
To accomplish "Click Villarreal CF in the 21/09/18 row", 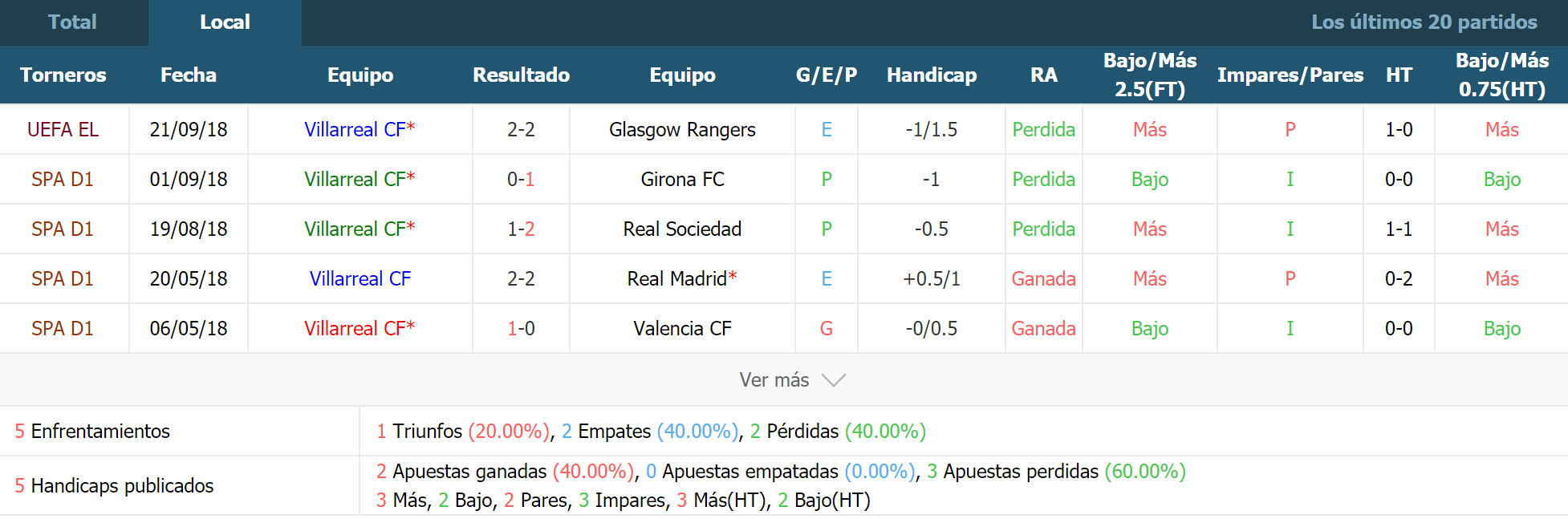I will click(355, 130).
